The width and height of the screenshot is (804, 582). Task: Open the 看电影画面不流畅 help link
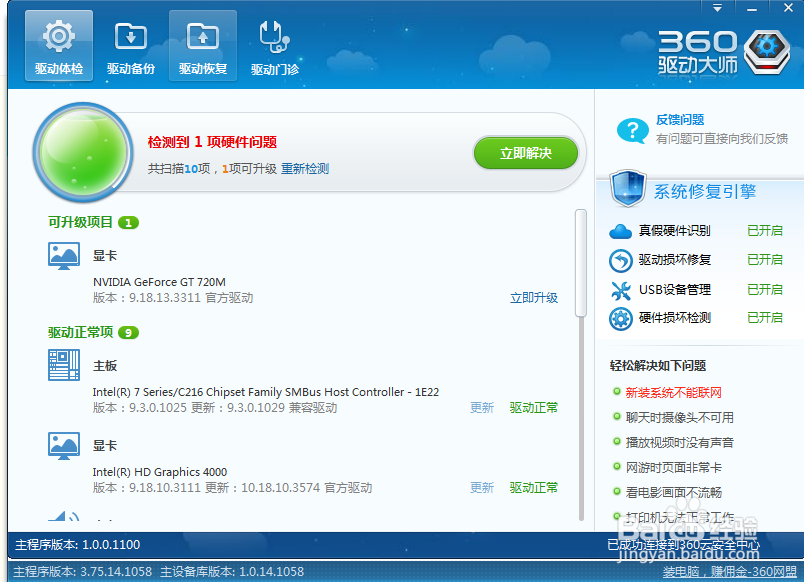click(674, 493)
